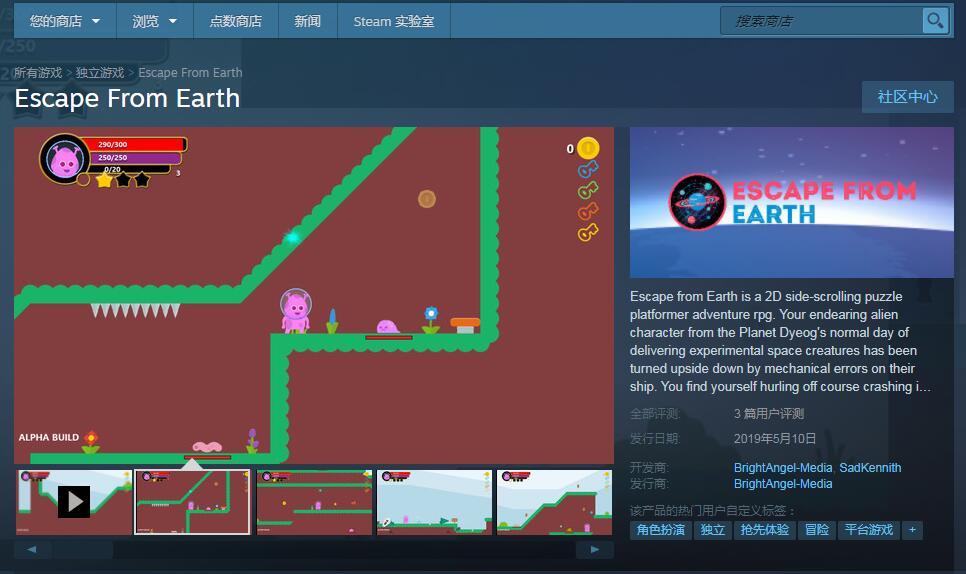Image resolution: width=966 pixels, height=574 pixels.
Task: Select the third screenshot thumbnail with red terrain
Action: (x=314, y=502)
